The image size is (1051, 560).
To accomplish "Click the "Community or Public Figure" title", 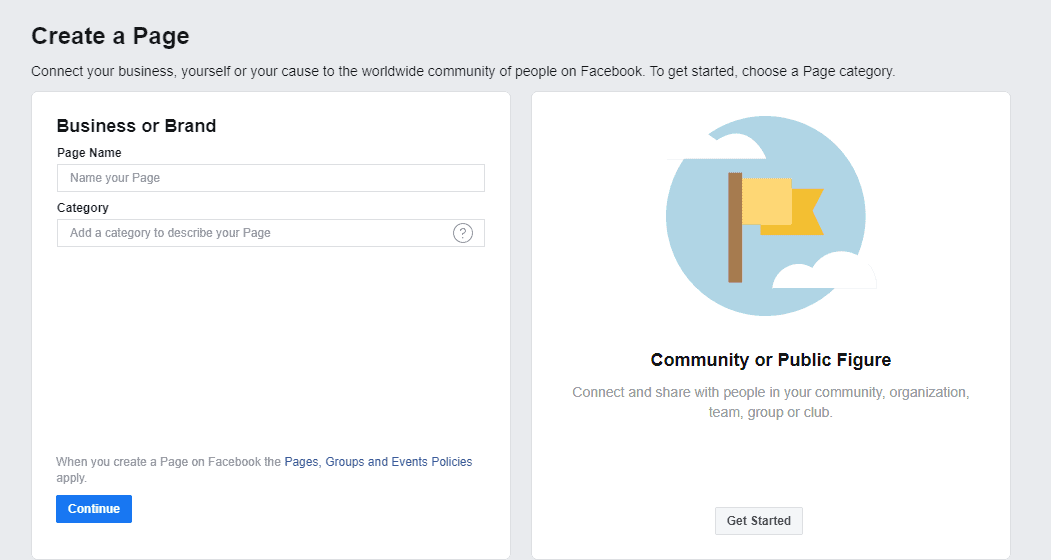I will tap(770, 360).
